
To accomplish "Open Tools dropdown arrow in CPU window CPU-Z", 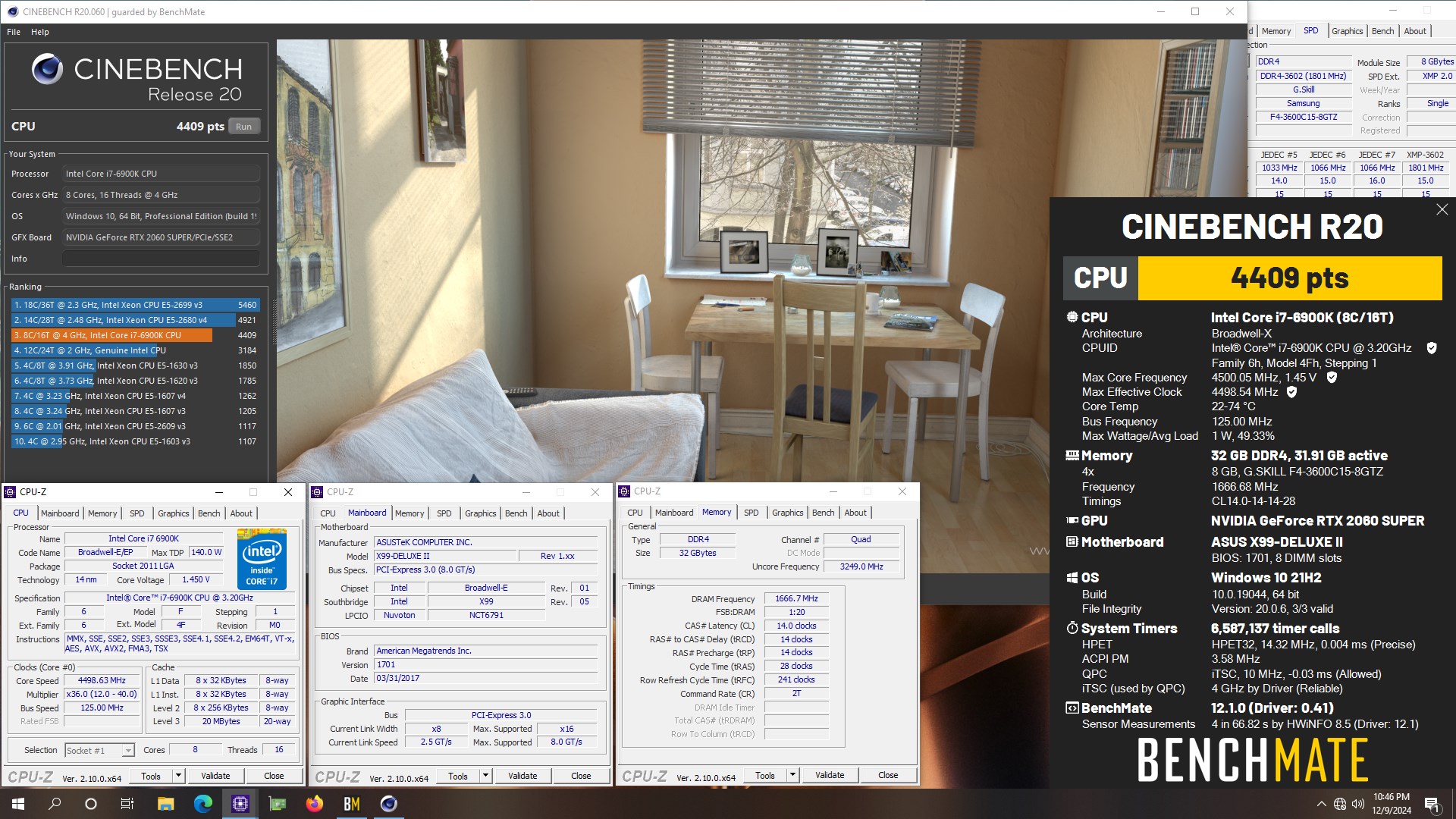I will point(178,776).
